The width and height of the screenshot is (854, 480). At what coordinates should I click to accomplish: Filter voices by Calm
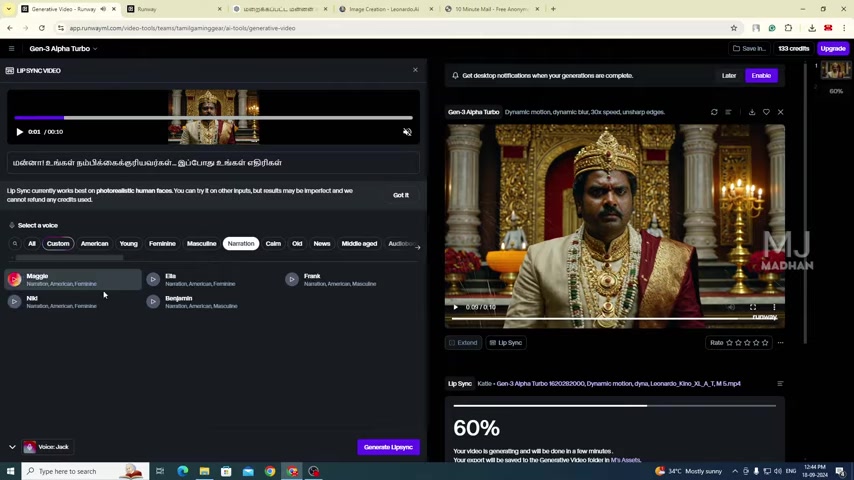273,244
